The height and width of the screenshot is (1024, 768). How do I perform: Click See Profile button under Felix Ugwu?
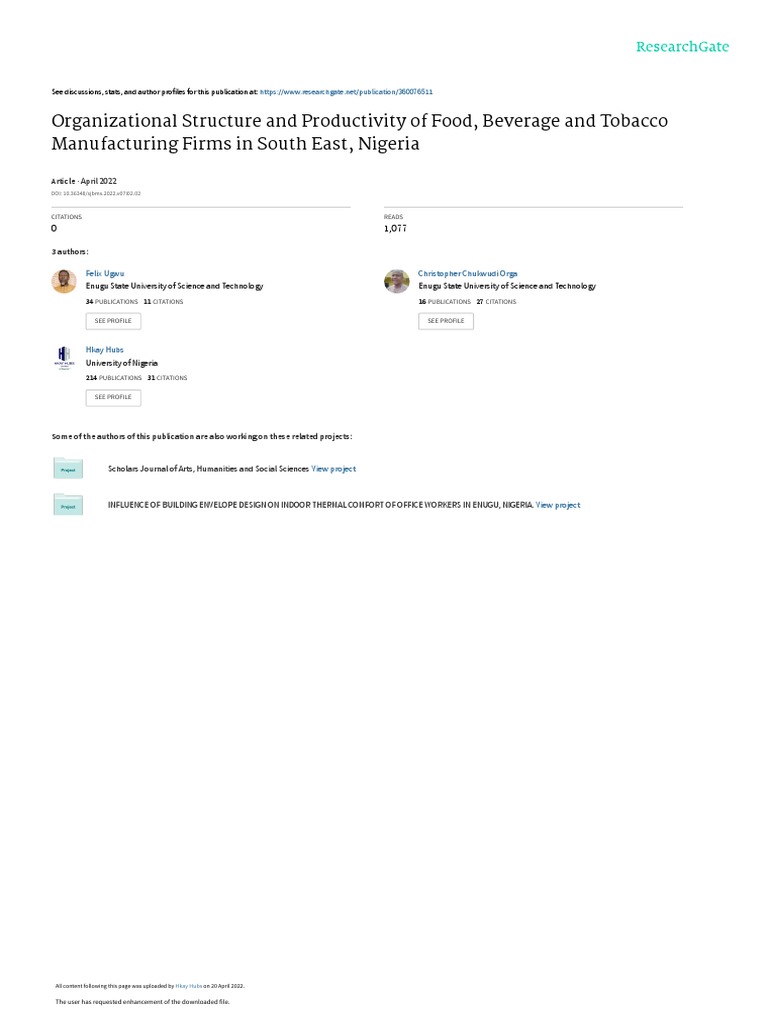click(113, 321)
